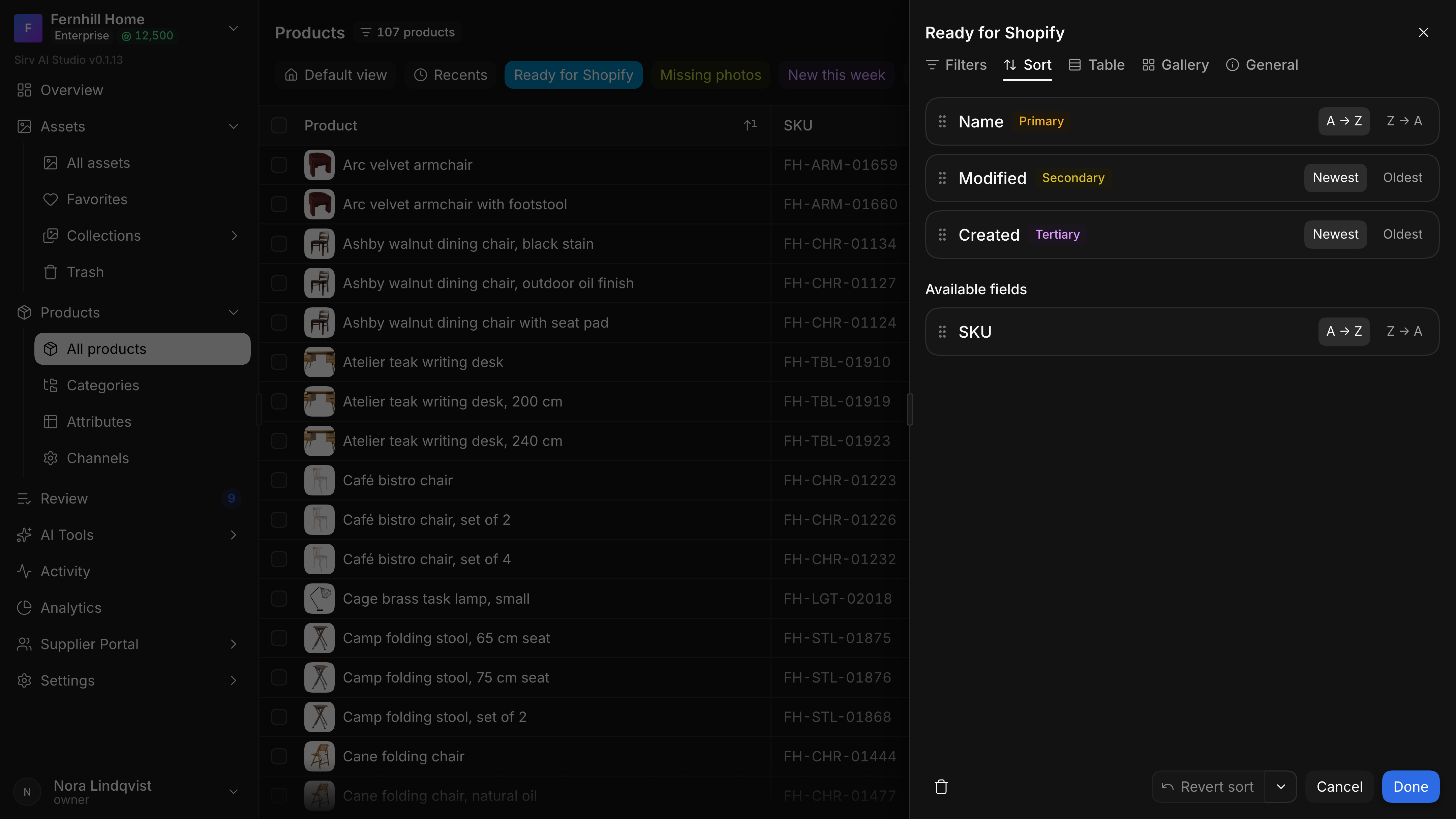
Task: Click the drag handle for Created sort
Action: (x=942, y=235)
